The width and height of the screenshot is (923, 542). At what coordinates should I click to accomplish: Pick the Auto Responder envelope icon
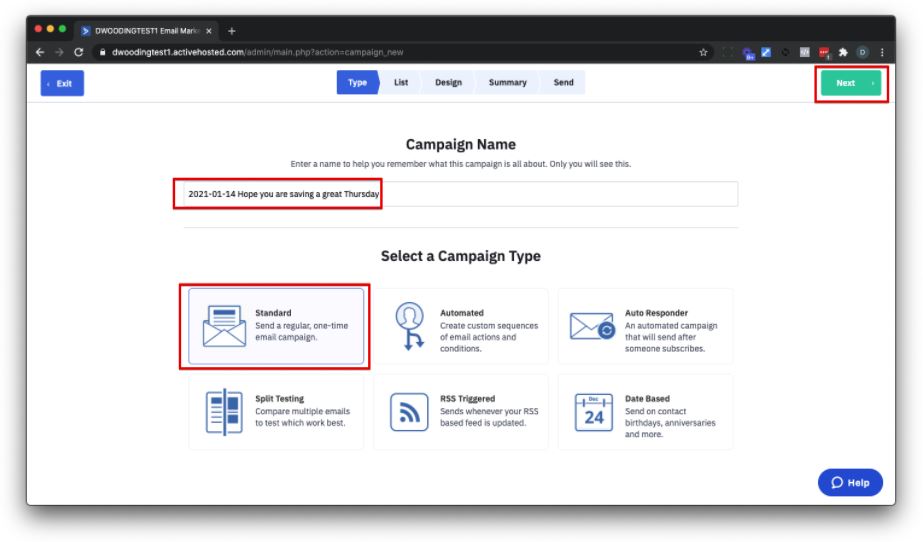click(592, 327)
